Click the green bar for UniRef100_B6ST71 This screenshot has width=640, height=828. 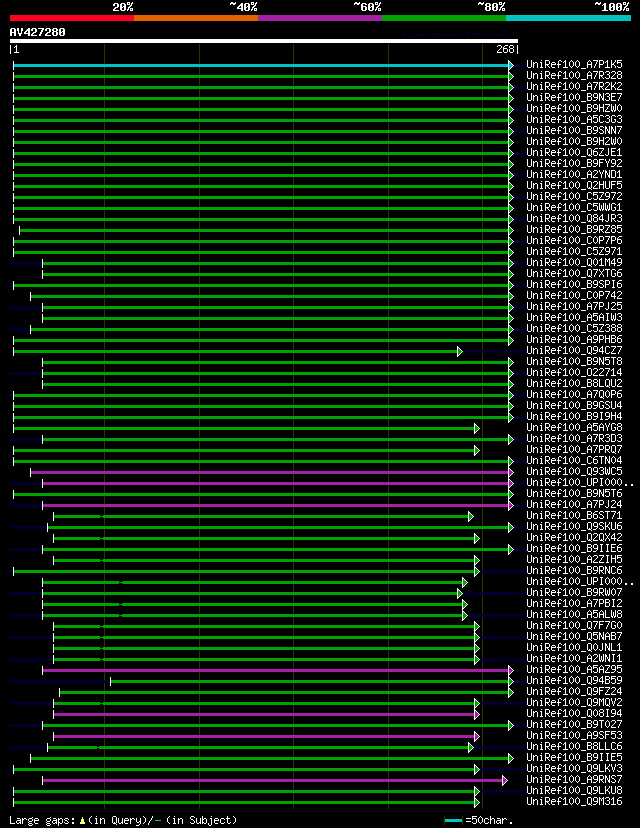pos(261,516)
